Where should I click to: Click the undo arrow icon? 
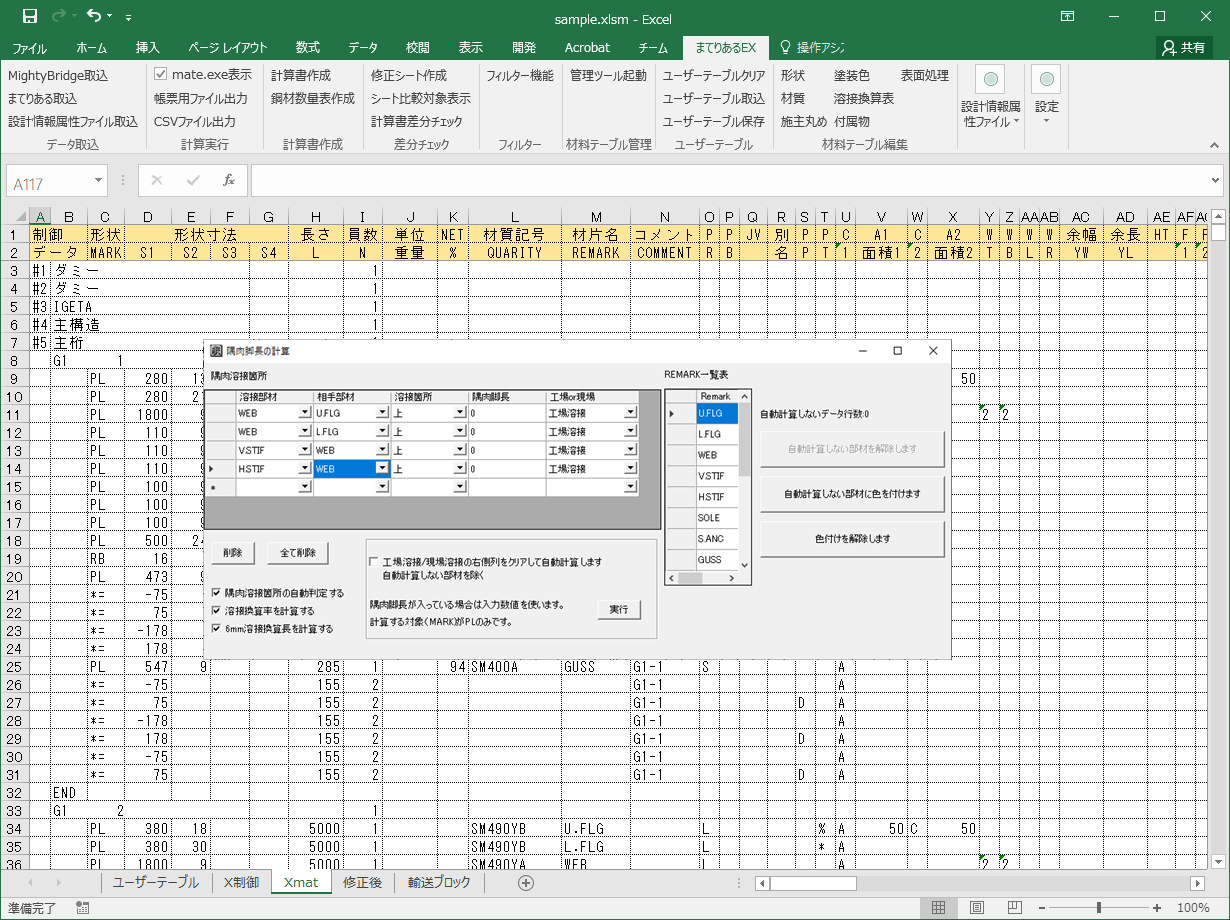pos(94,16)
